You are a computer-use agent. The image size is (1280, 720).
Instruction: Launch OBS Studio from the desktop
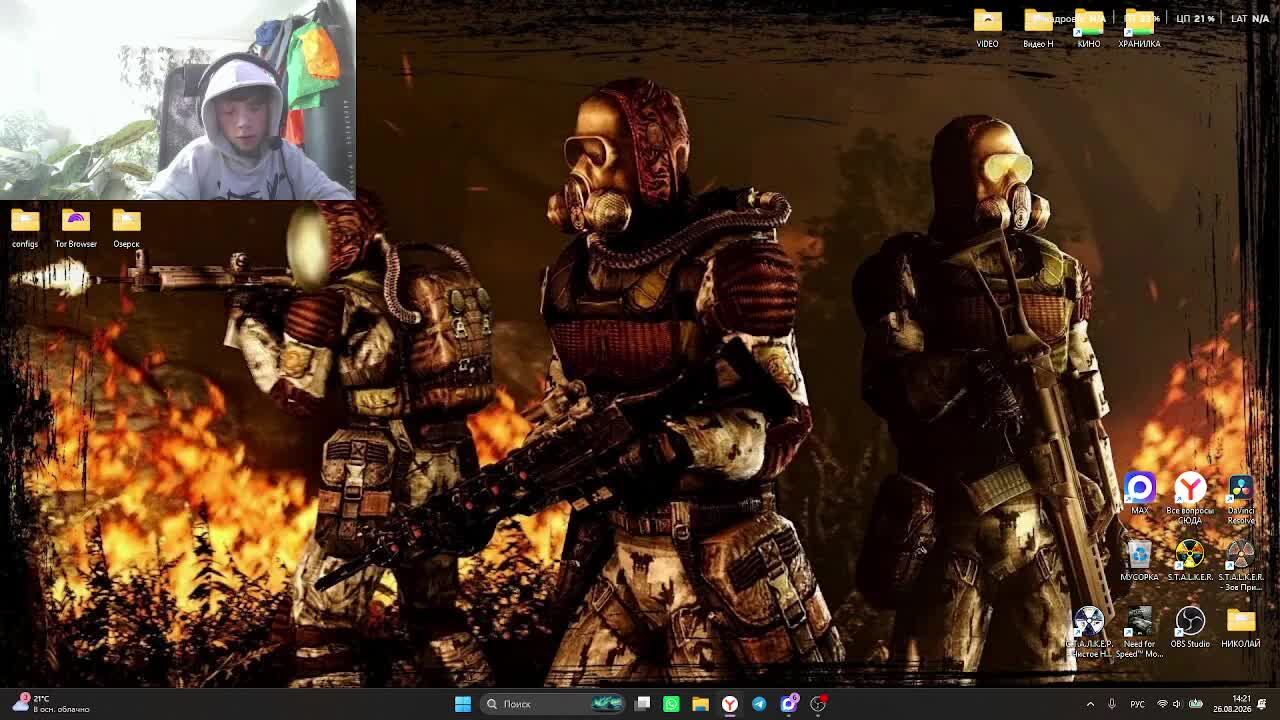(x=1190, y=628)
